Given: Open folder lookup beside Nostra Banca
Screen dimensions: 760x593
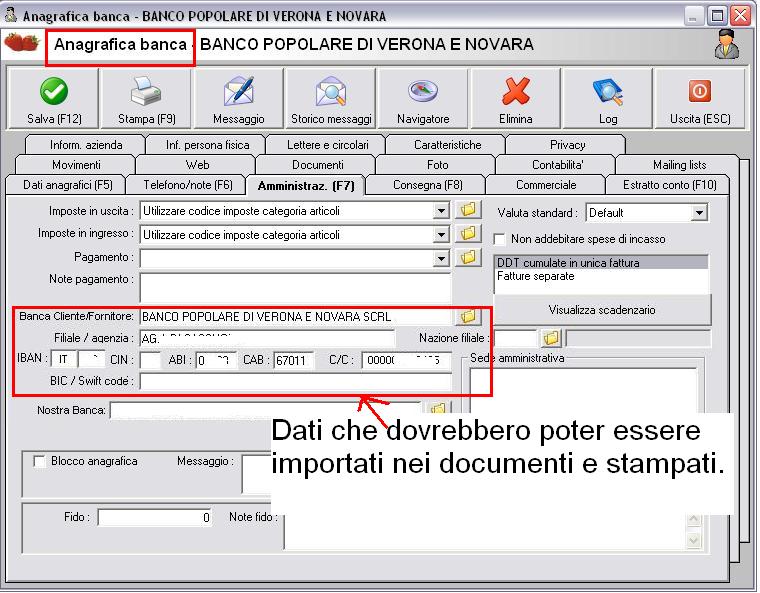Looking at the screenshot, I should 438,408.
